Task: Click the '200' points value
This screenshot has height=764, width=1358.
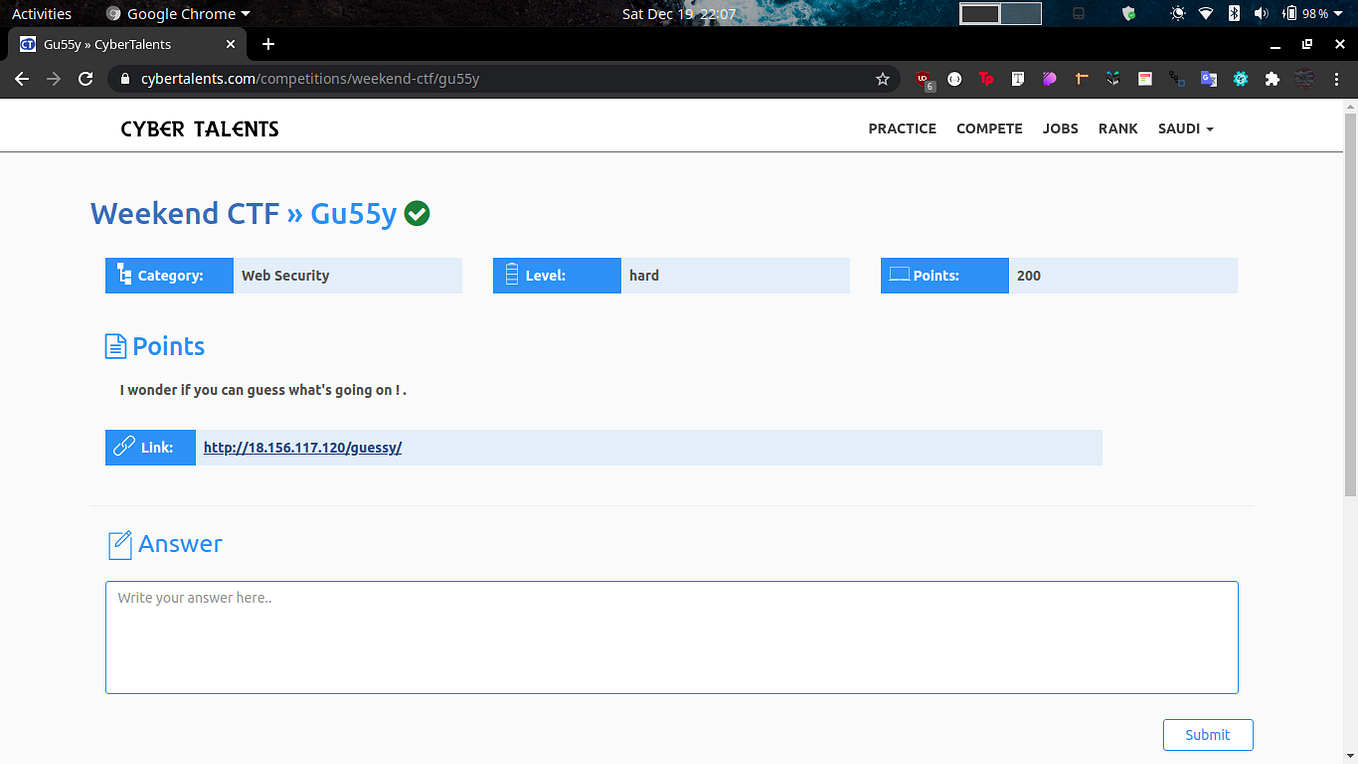Action: click(x=1029, y=275)
